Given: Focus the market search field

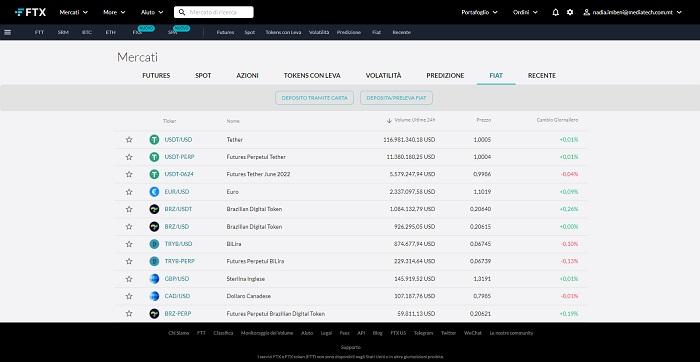Looking at the screenshot, I should (214, 12).
